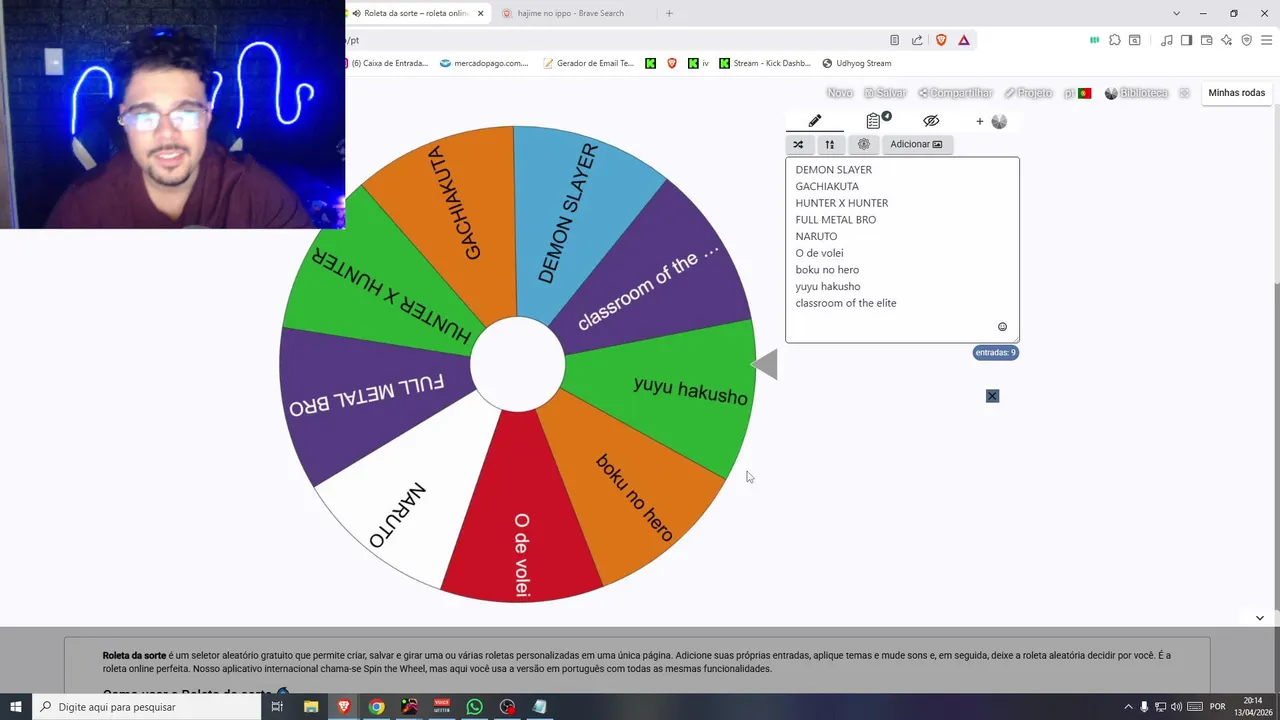Open Caixa de Entrada bookmark
The height and width of the screenshot is (720, 1280).
point(387,63)
